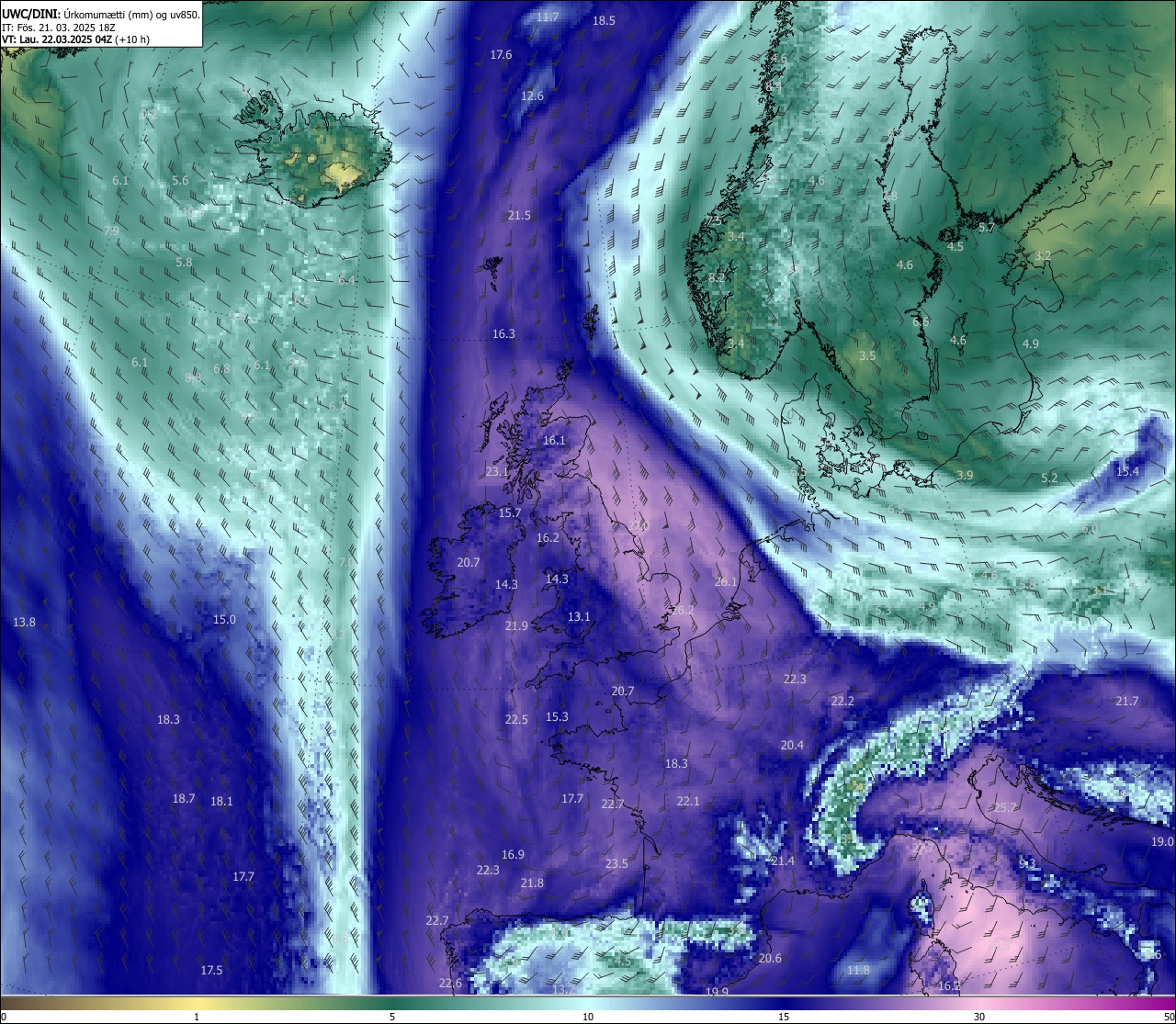This screenshot has height=1024, width=1176.
Task: Click the map value 12.6
Action: (x=532, y=96)
